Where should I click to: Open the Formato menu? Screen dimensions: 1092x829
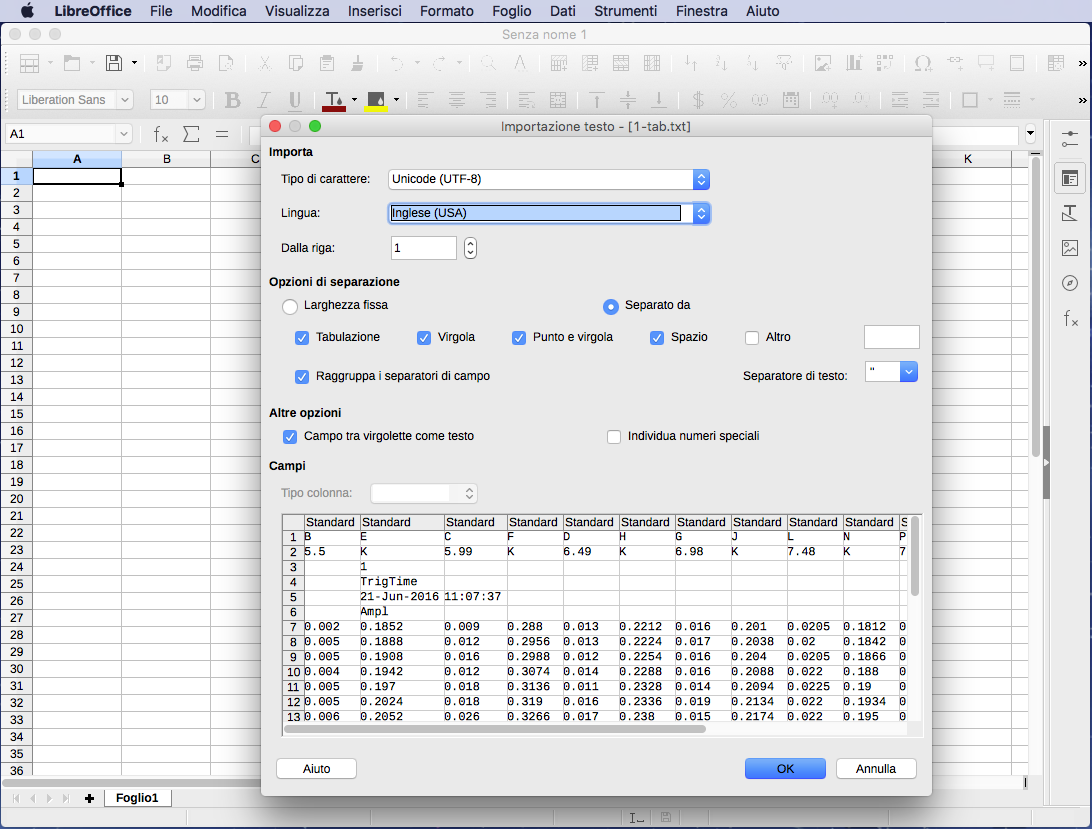tap(446, 11)
